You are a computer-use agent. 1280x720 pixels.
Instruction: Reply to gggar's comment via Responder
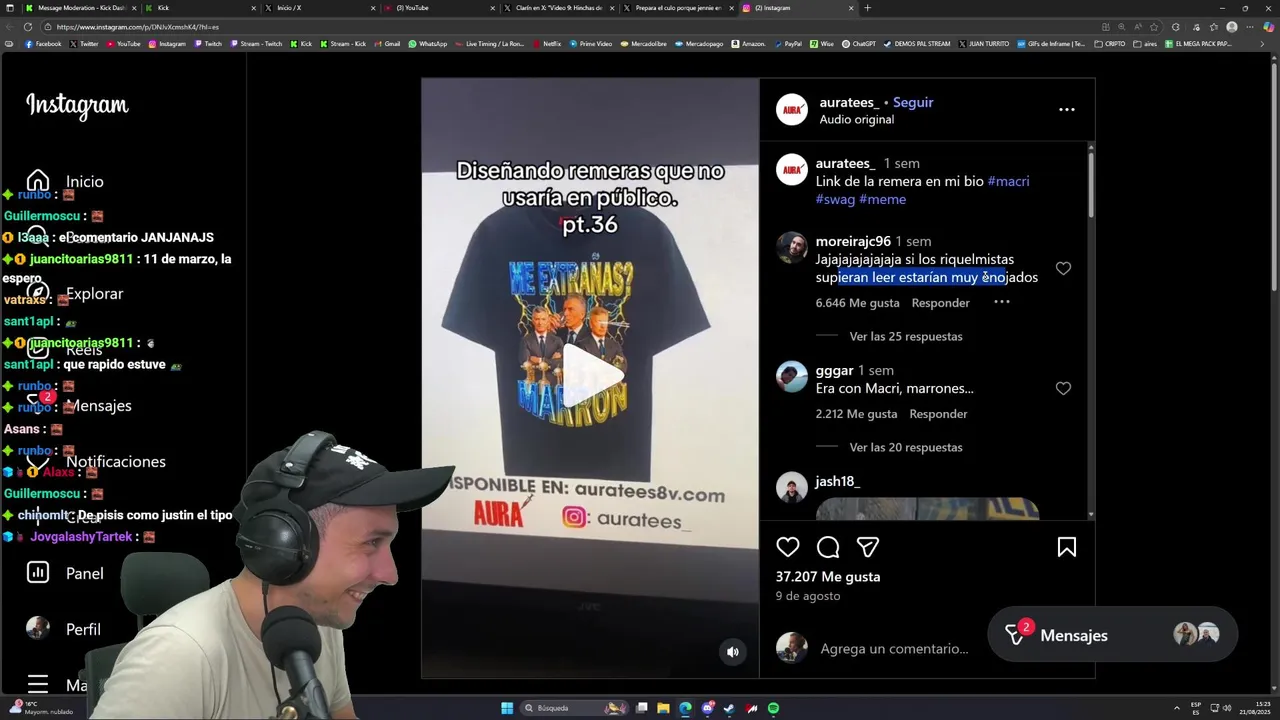click(x=938, y=414)
